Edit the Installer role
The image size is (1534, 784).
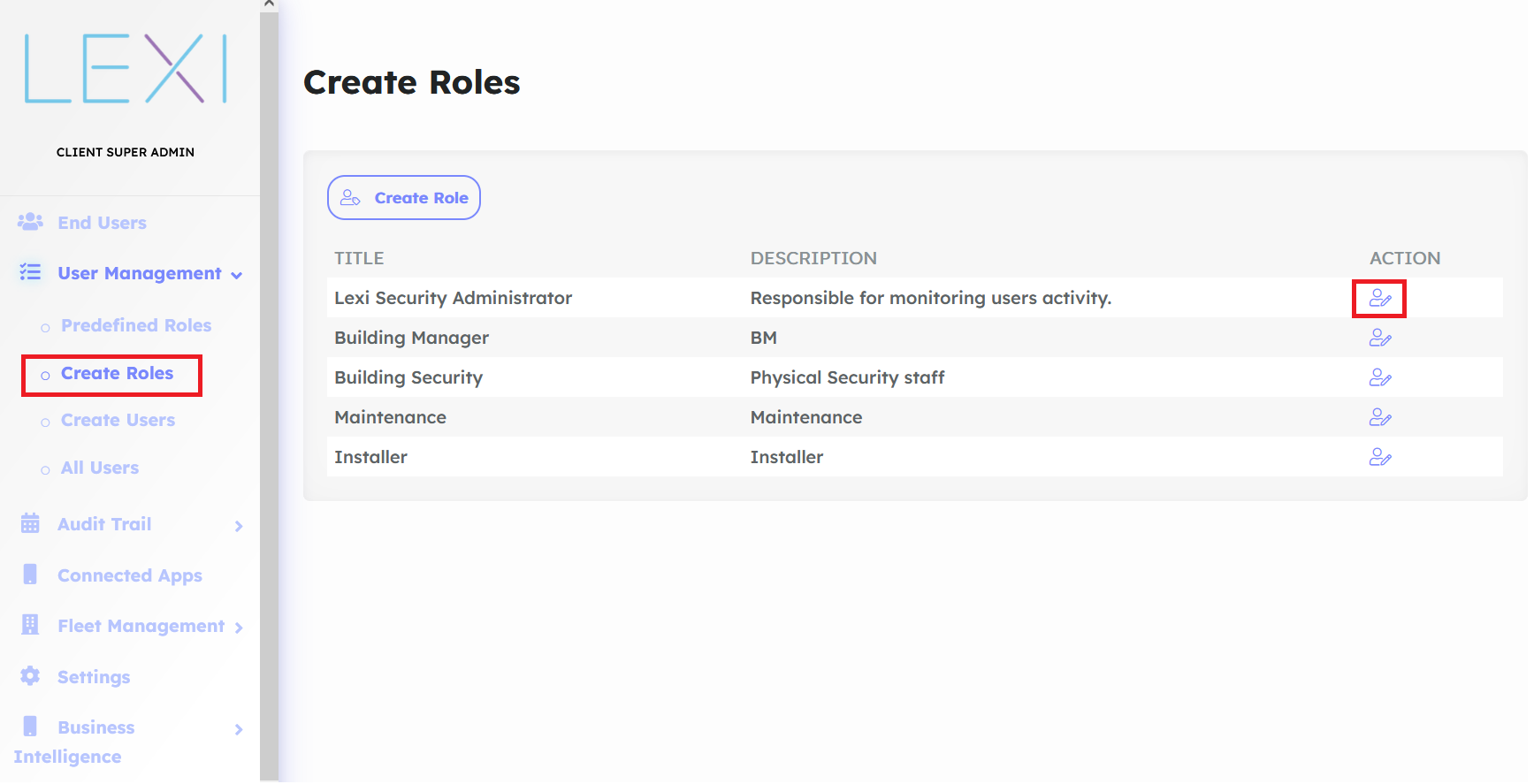click(x=1379, y=458)
